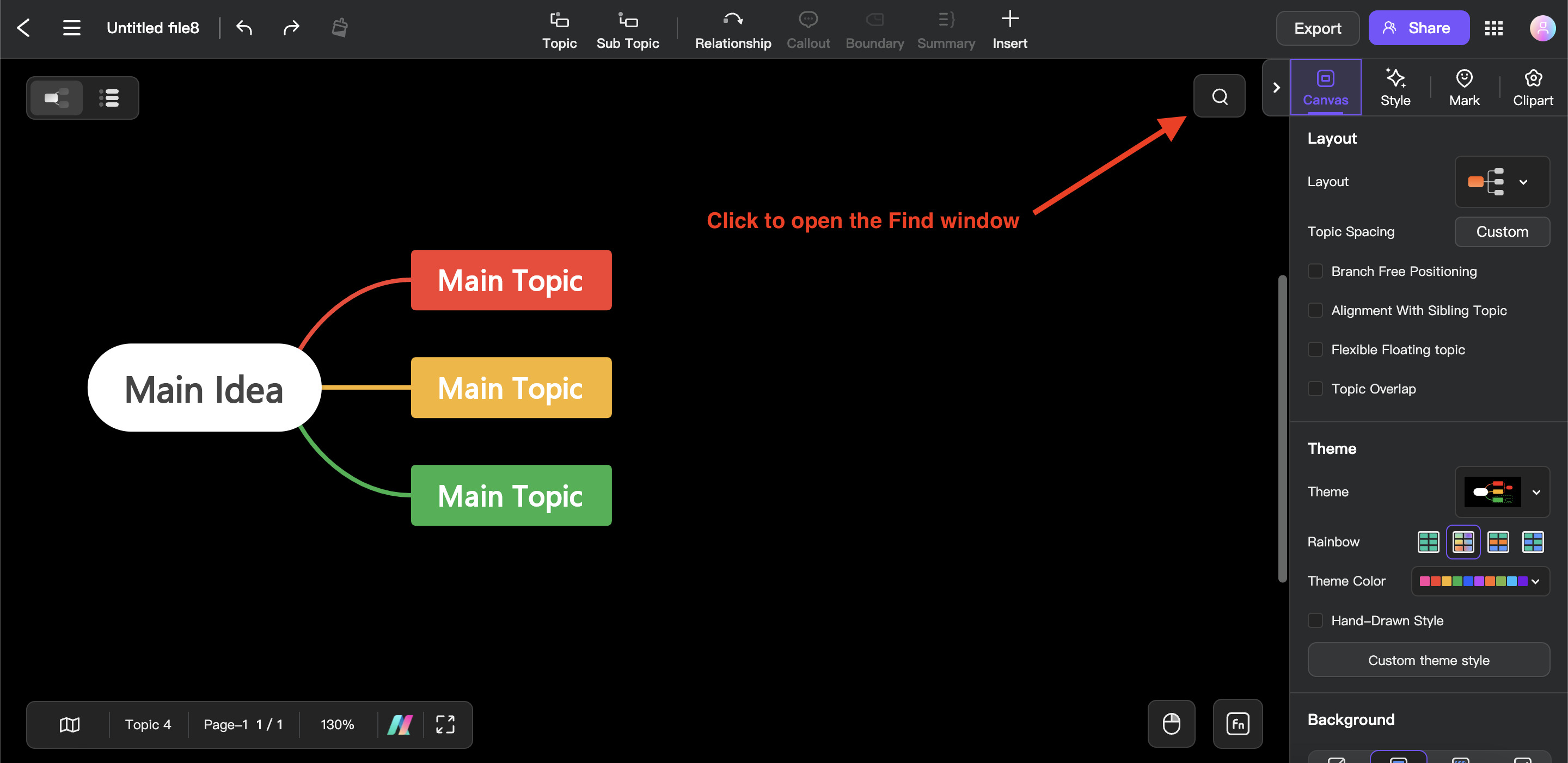The image size is (1568, 763).
Task: Expand the Theme selector dropdown
Action: click(x=1537, y=491)
